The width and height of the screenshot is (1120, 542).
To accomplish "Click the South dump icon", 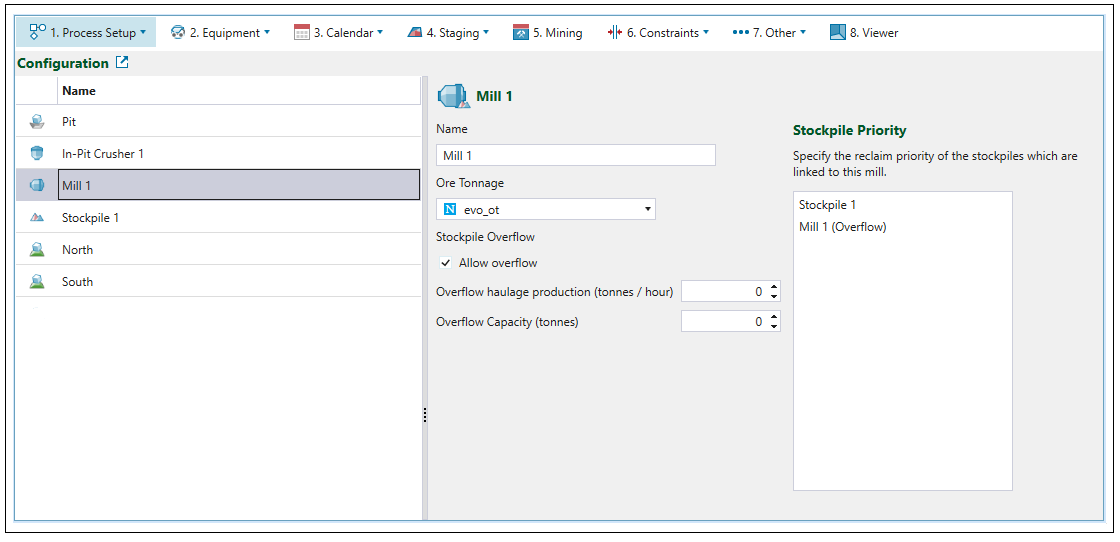I will click(37, 282).
